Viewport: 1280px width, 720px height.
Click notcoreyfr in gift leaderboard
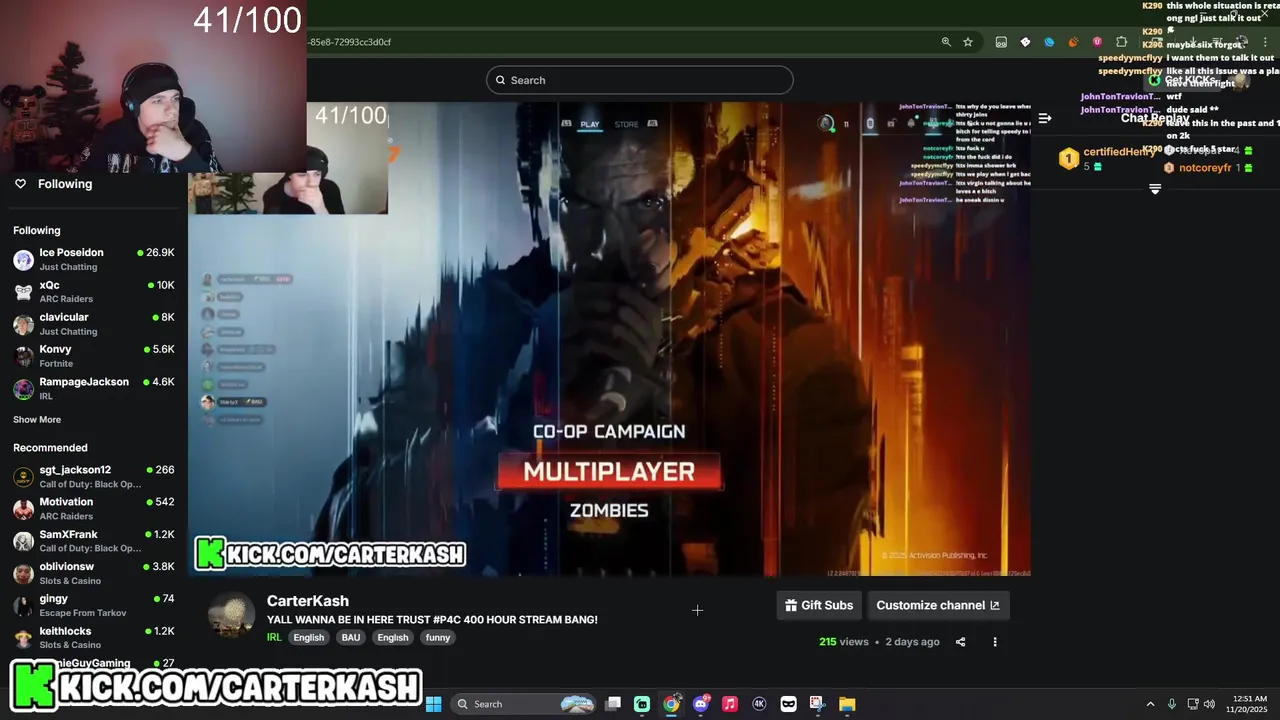coord(1205,168)
